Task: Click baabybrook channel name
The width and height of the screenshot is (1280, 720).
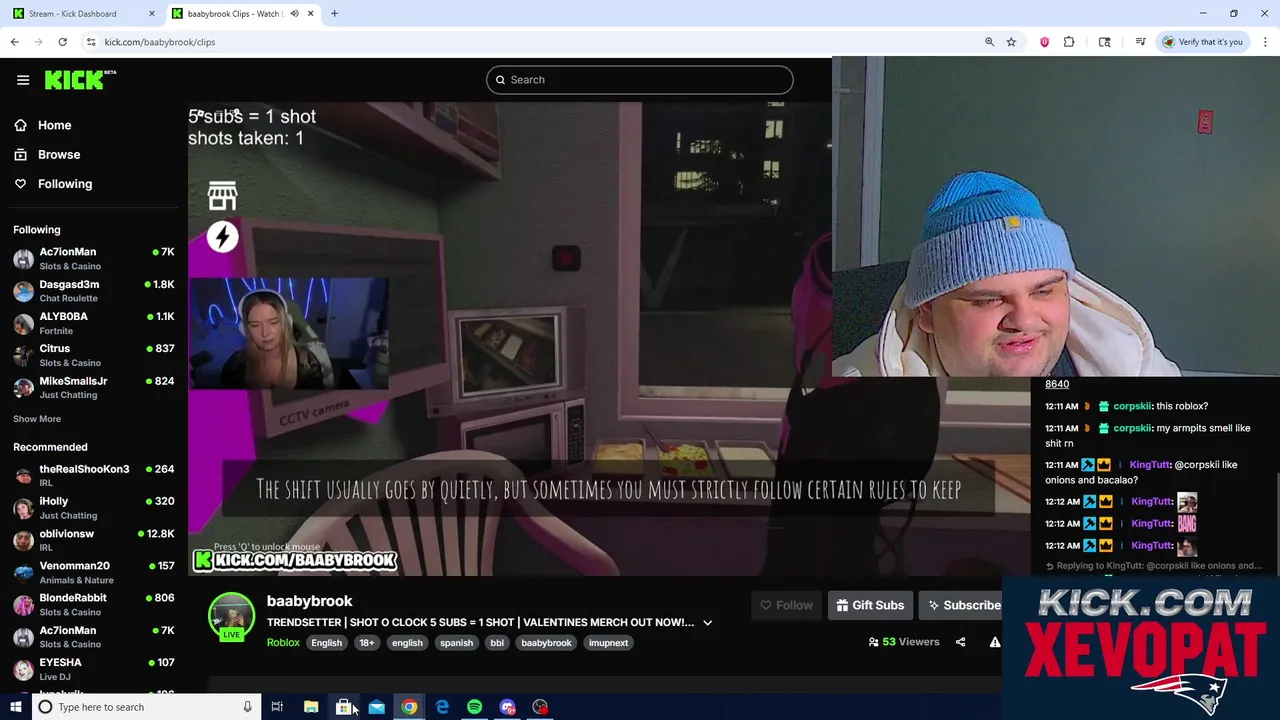Action: [309, 601]
